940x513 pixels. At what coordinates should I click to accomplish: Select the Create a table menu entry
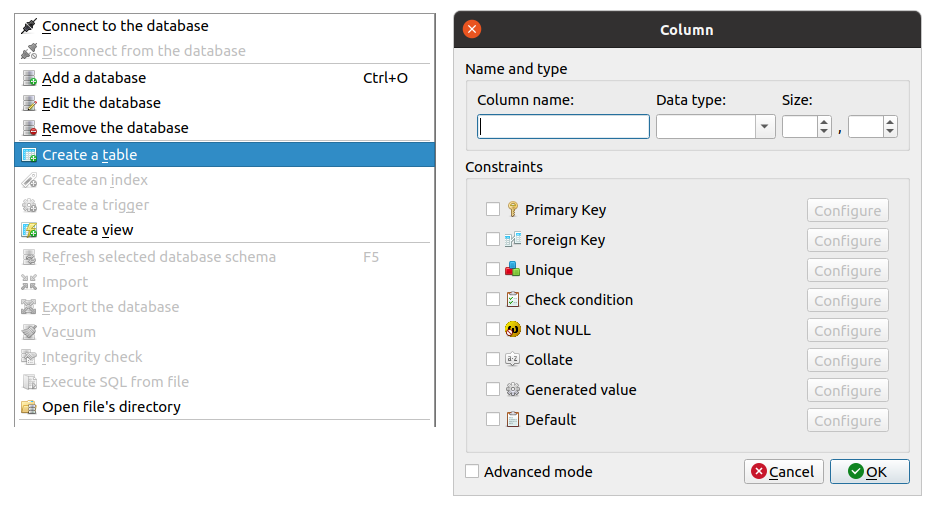[224, 155]
